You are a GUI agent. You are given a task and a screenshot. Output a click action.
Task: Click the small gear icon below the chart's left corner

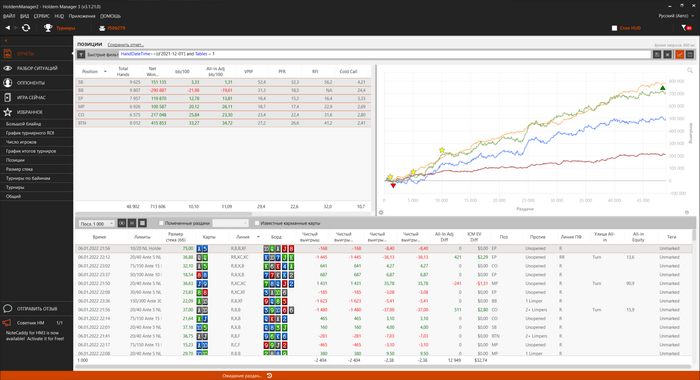[381, 213]
